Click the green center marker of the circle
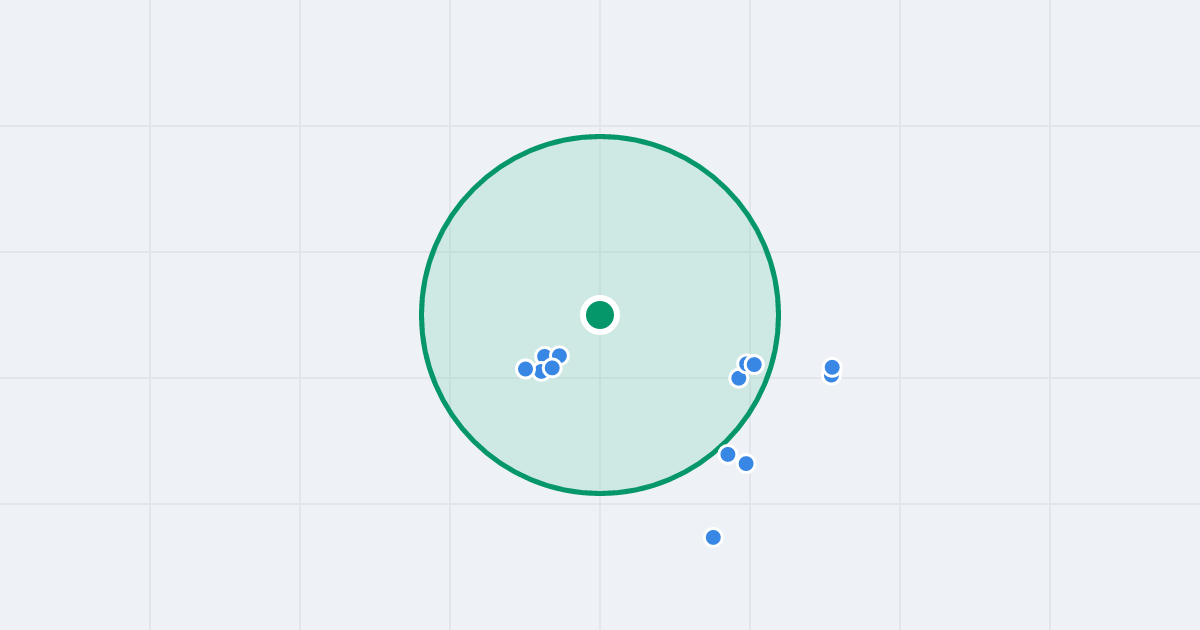Screen dimensions: 1200x630 [600, 315]
